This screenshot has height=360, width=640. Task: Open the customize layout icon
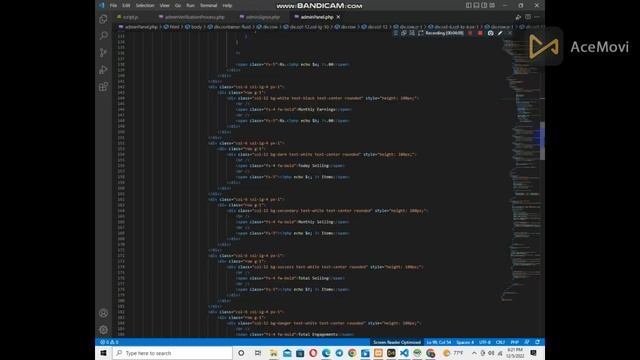[x=492, y=6]
